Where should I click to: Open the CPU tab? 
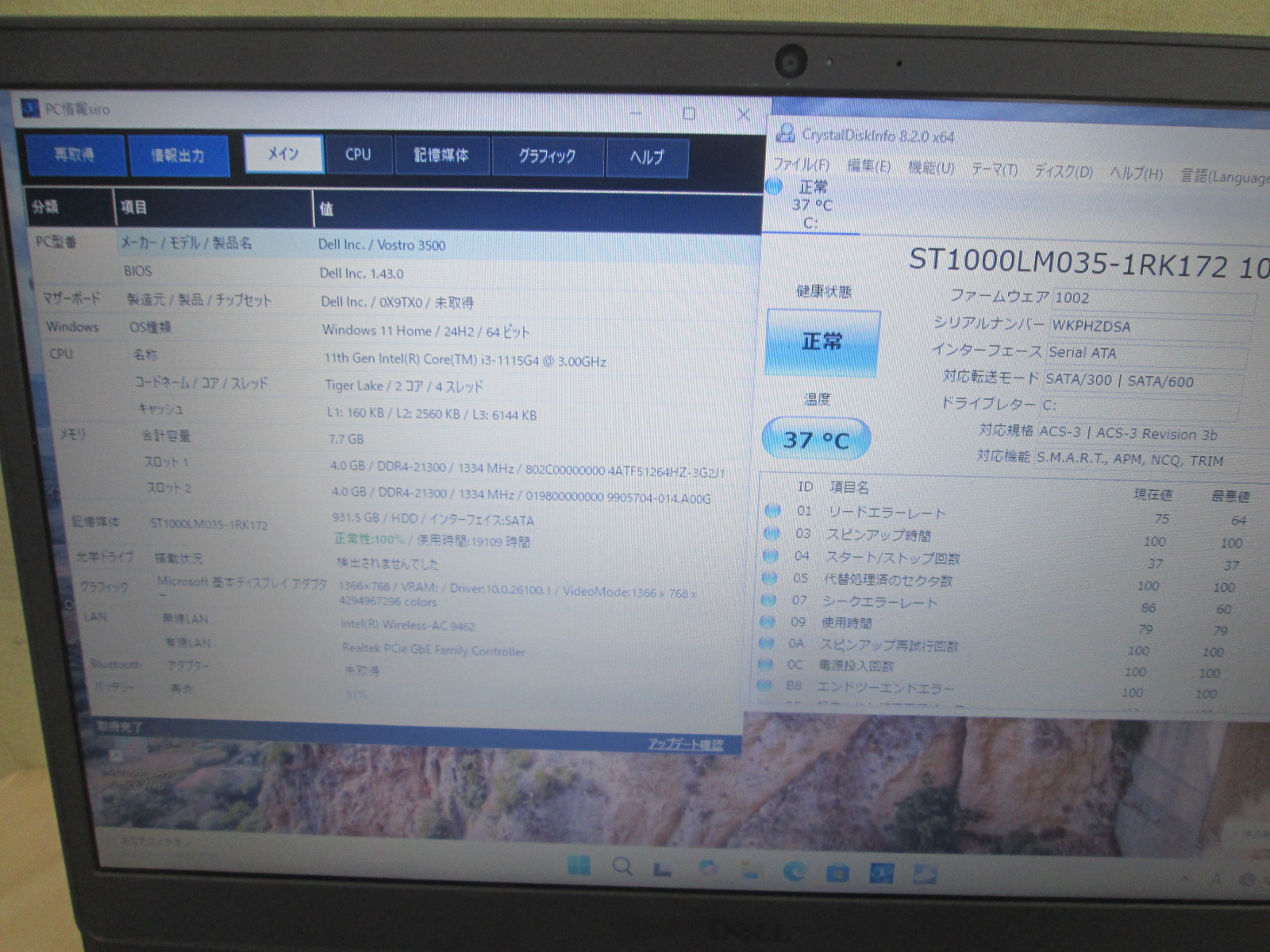(359, 155)
